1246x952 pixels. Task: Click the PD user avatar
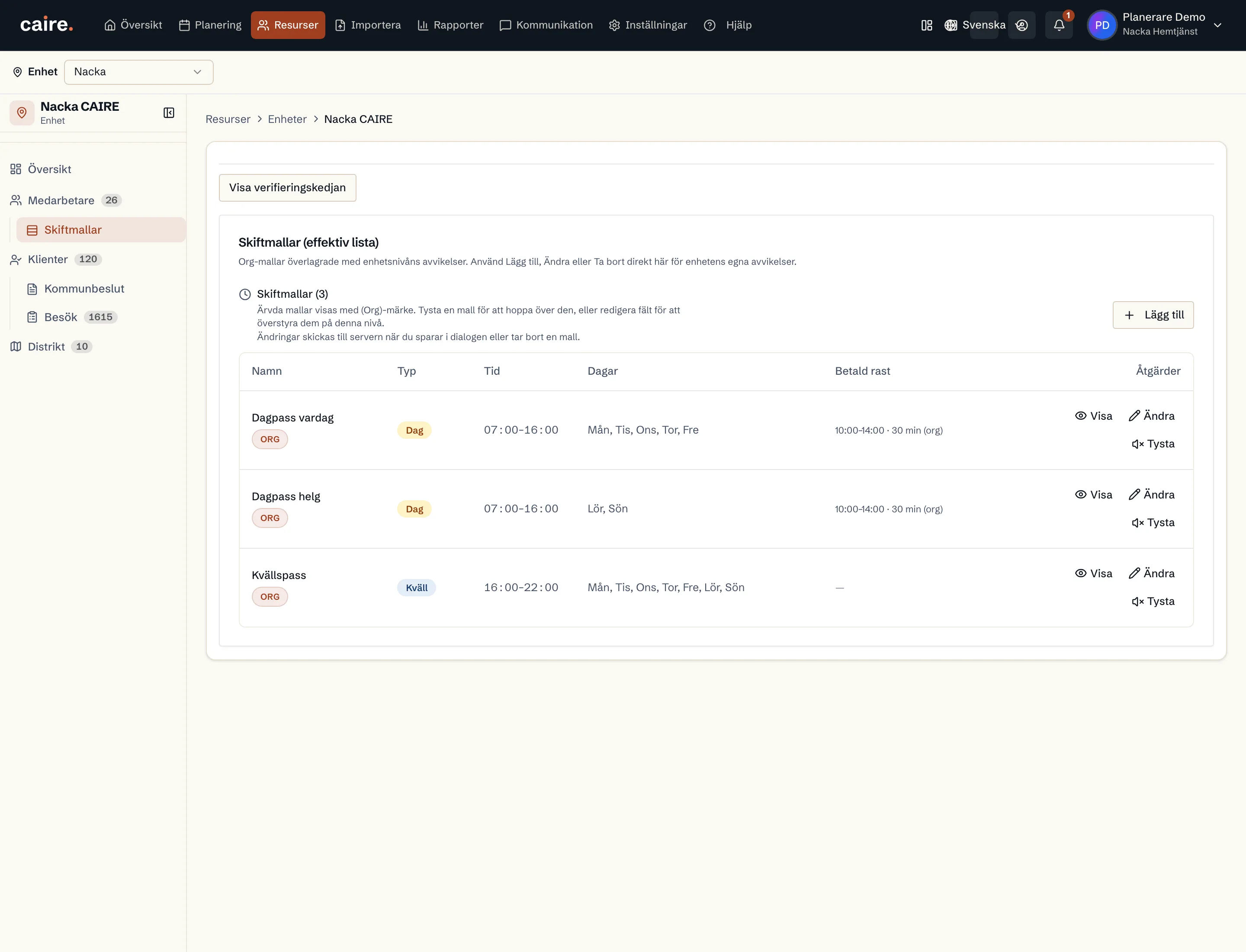(x=1101, y=25)
